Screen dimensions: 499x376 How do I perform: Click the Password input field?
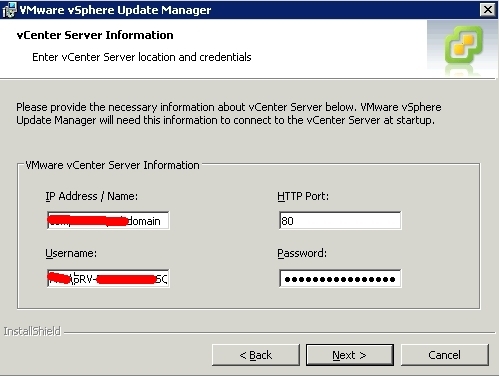click(x=340, y=278)
